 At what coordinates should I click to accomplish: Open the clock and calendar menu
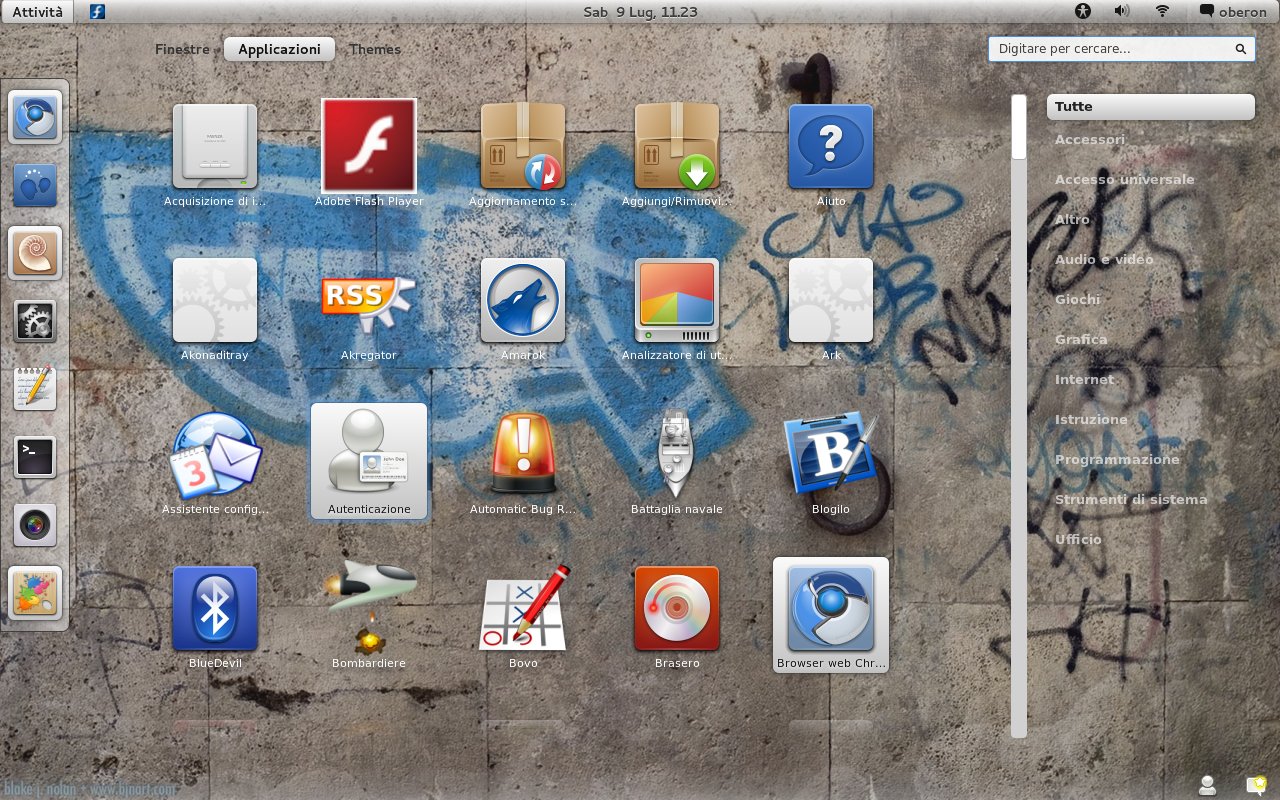coord(640,12)
